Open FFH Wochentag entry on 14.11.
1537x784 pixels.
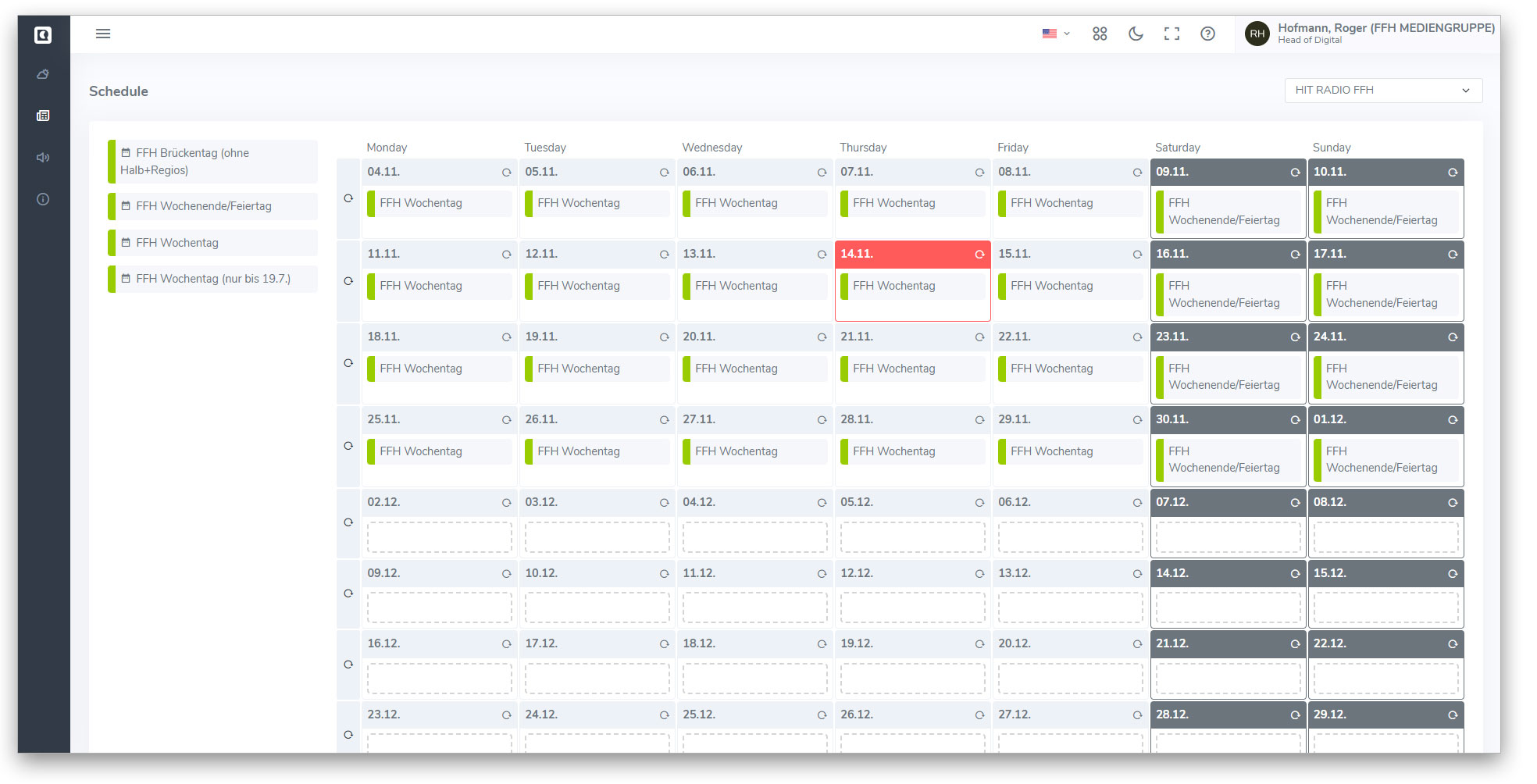913,286
